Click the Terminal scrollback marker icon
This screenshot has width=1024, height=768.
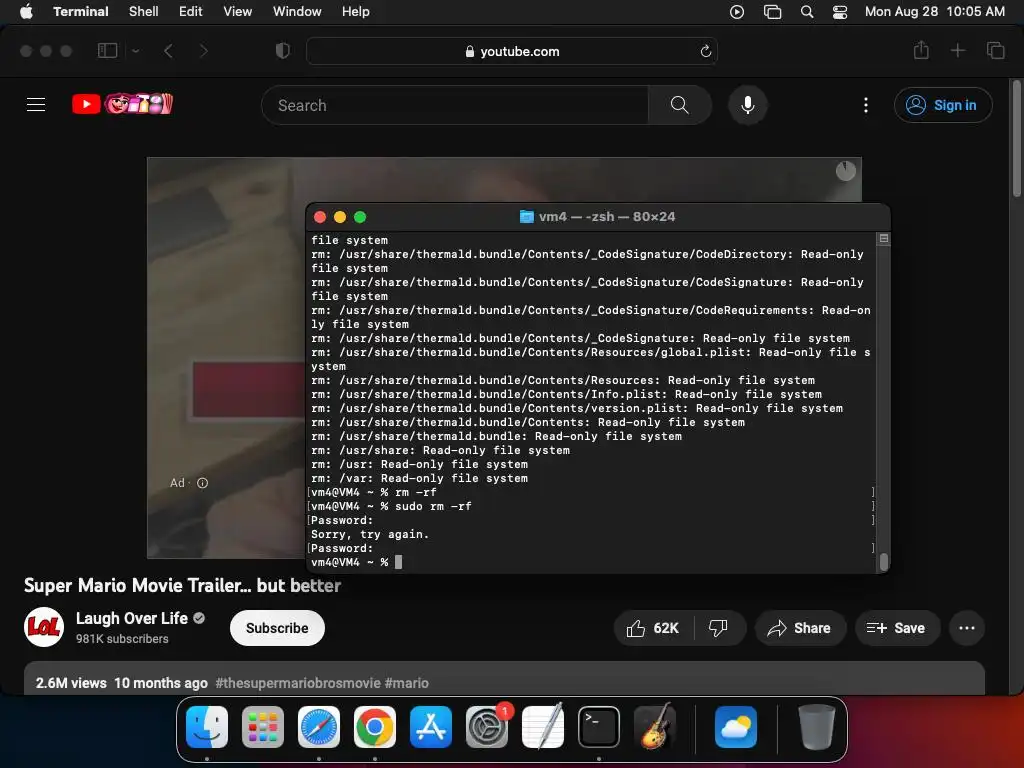coord(884,238)
